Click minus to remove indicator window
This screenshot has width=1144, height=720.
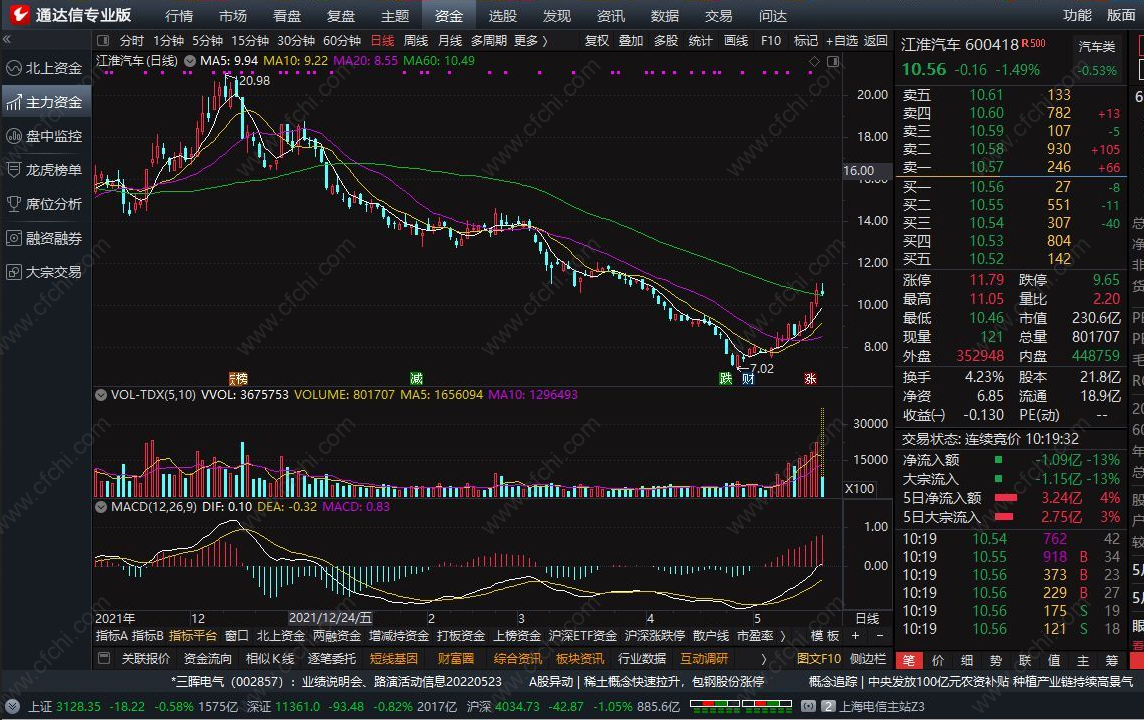880,636
